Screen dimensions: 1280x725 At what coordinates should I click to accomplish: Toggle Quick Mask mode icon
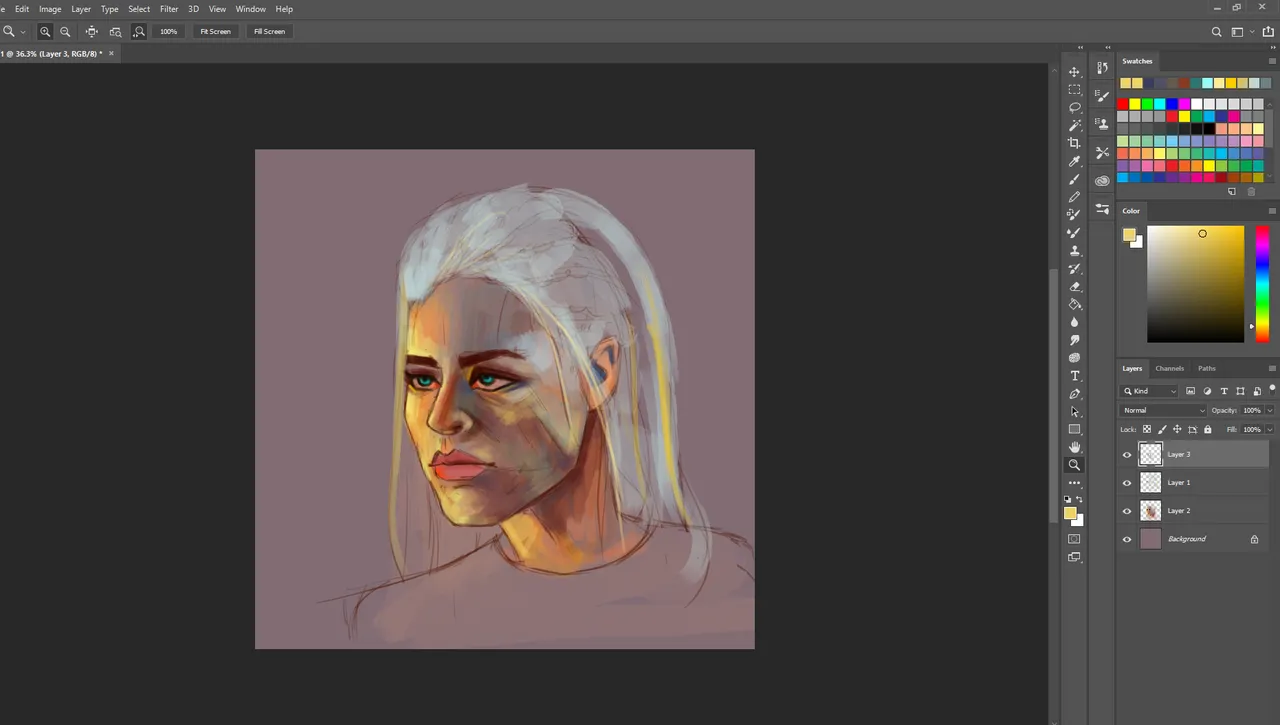(1075, 539)
